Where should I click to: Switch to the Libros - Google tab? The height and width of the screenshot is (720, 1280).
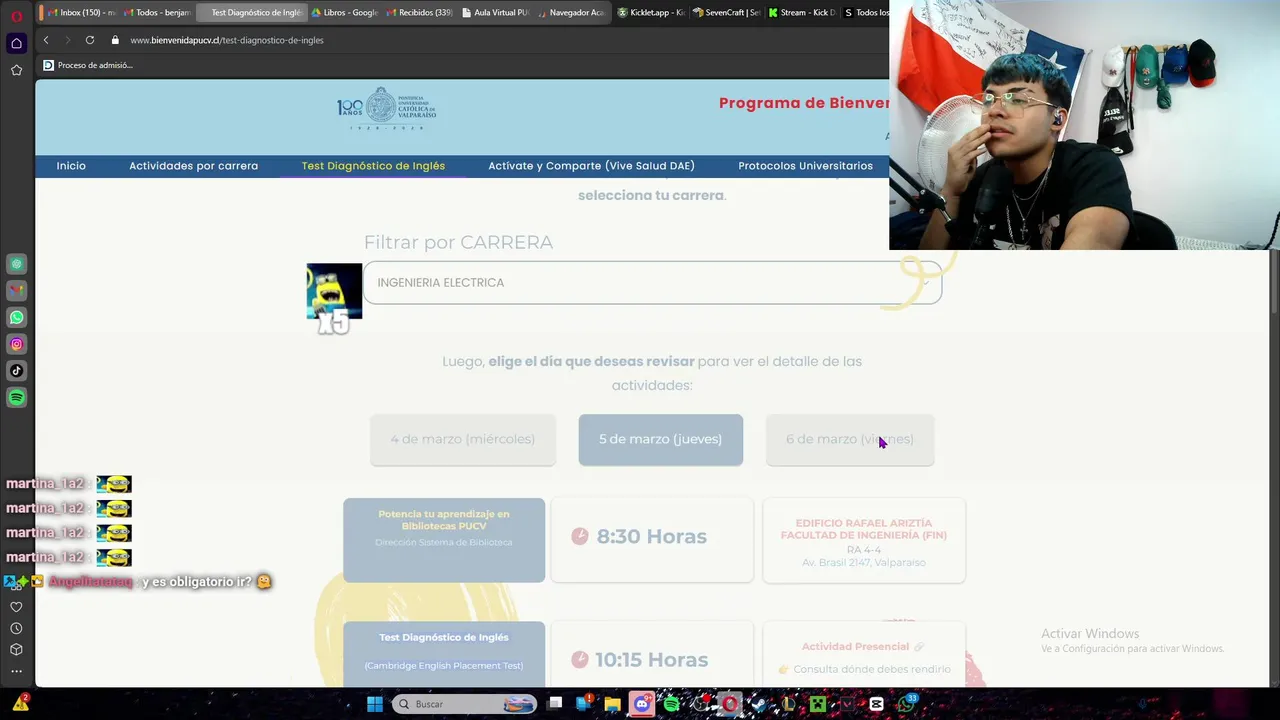tap(345, 13)
